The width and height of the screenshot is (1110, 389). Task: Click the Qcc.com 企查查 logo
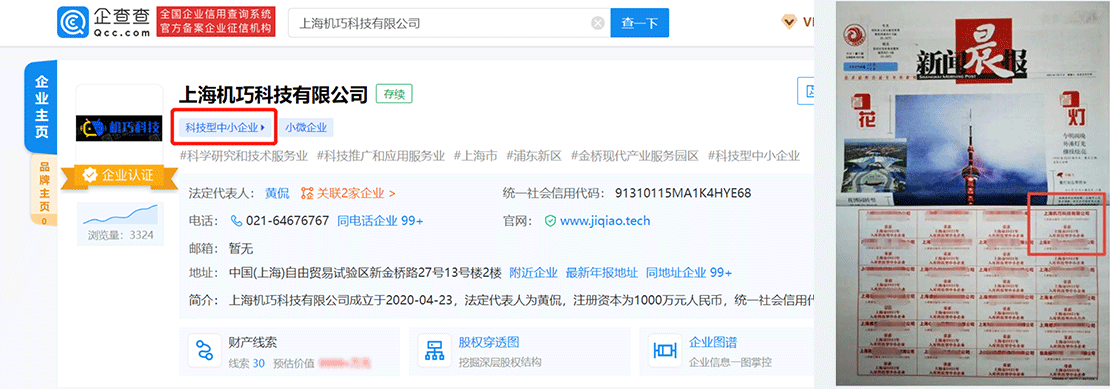click(103, 22)
